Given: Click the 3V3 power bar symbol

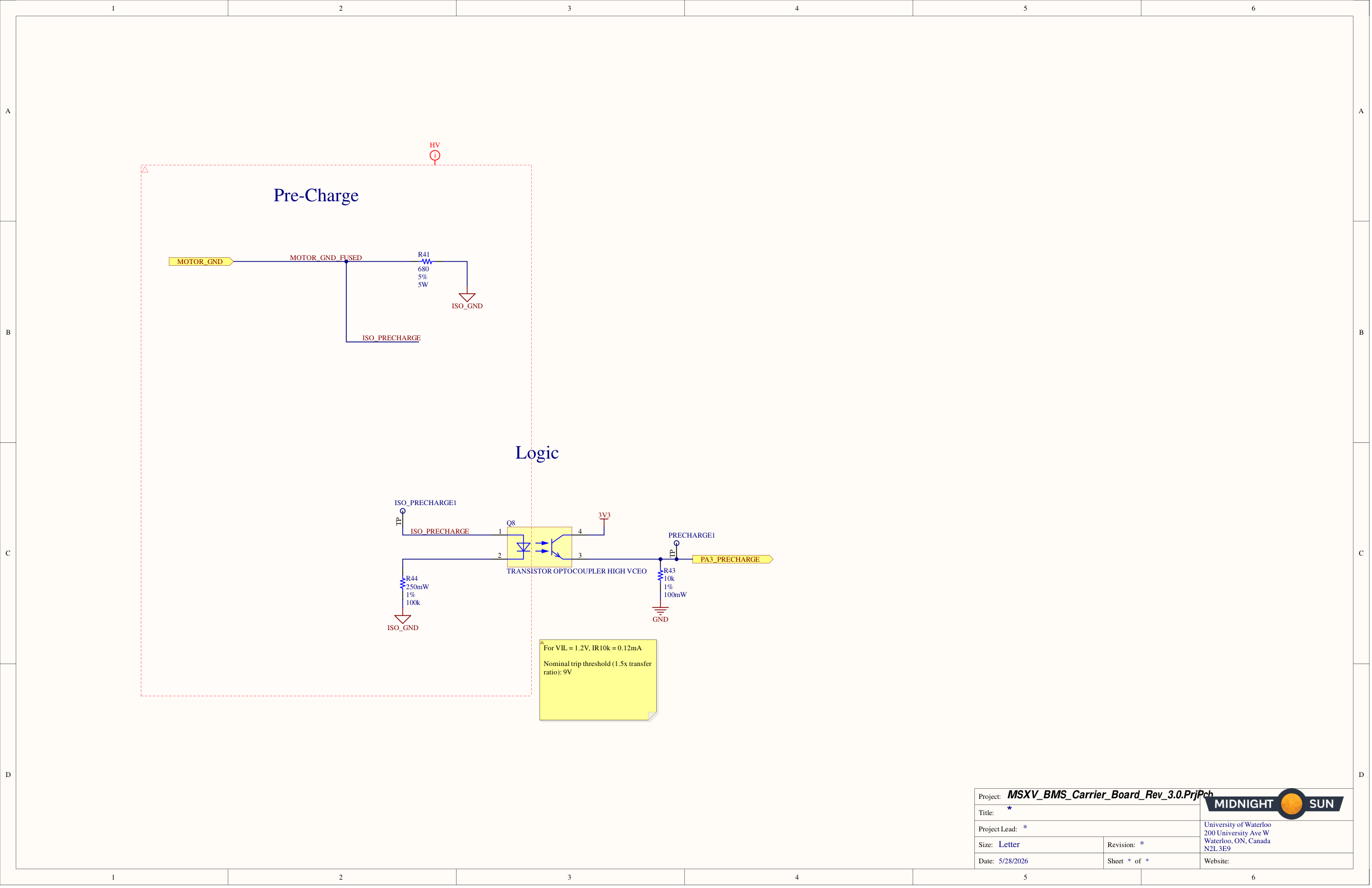Looking at the screenshot, I should pyautogui.click(x=604, y=519).
